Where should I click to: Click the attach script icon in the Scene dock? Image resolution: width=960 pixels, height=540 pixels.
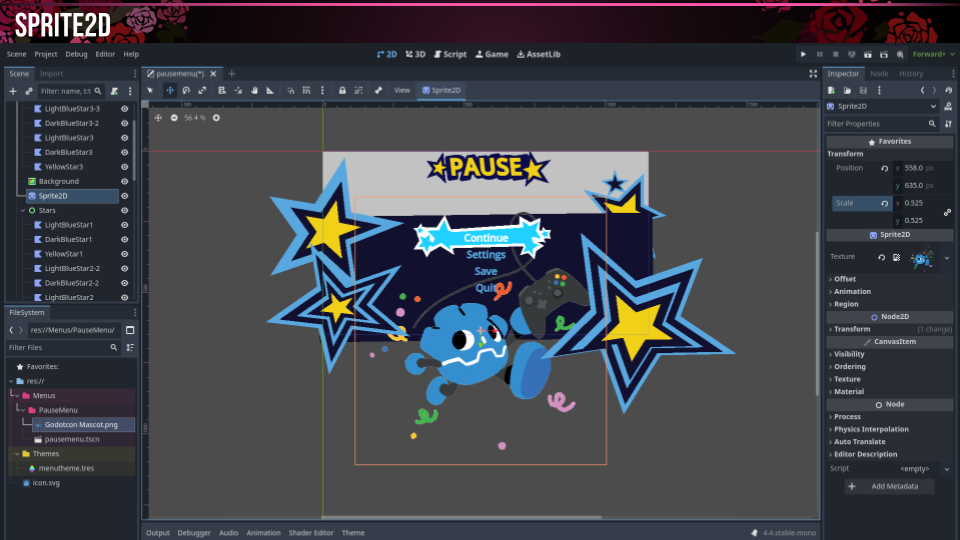(x=114, y=91)
